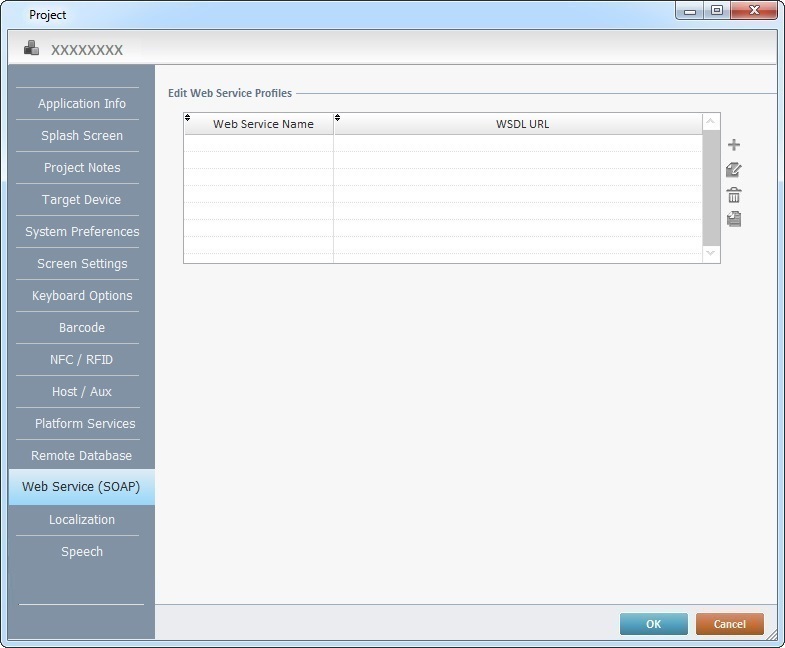The width and height of the screenshot is (785, 648).
Task: Open Localization settings
Action: (82, 520)
